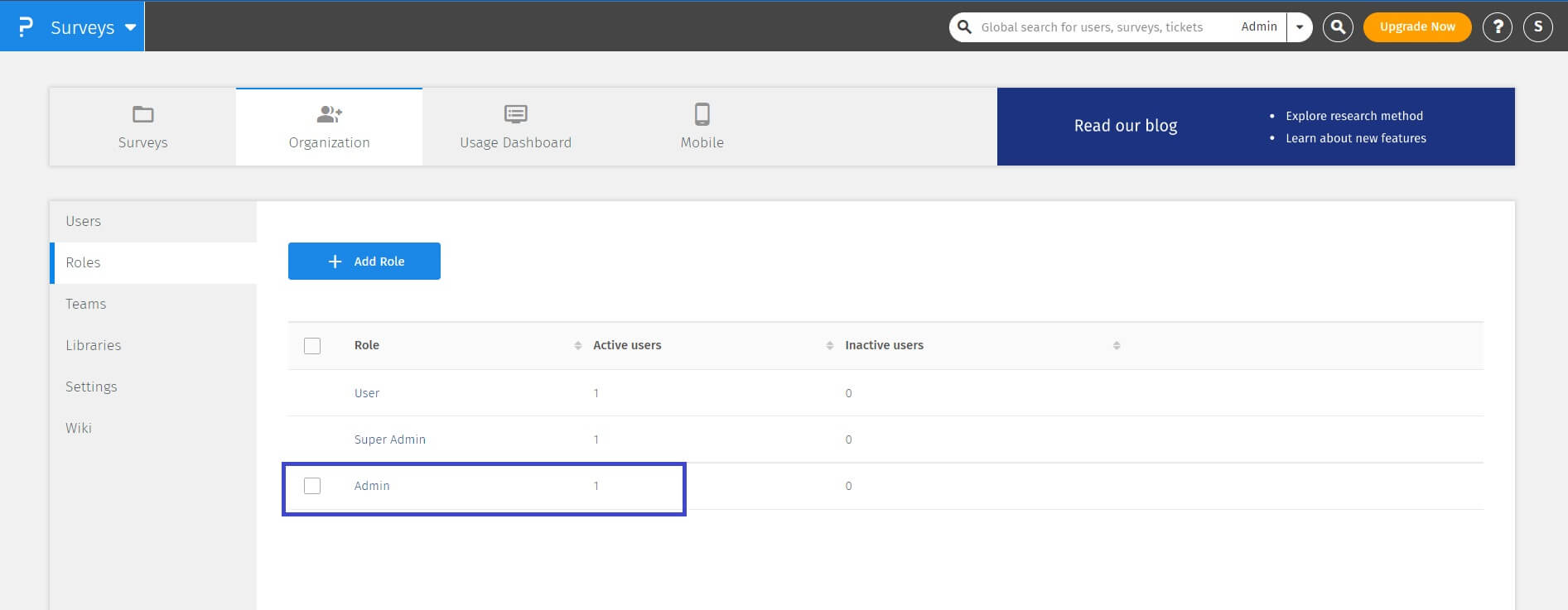Click active users count for Super Admin
1568x610 pixels.
tap(596, 439)
